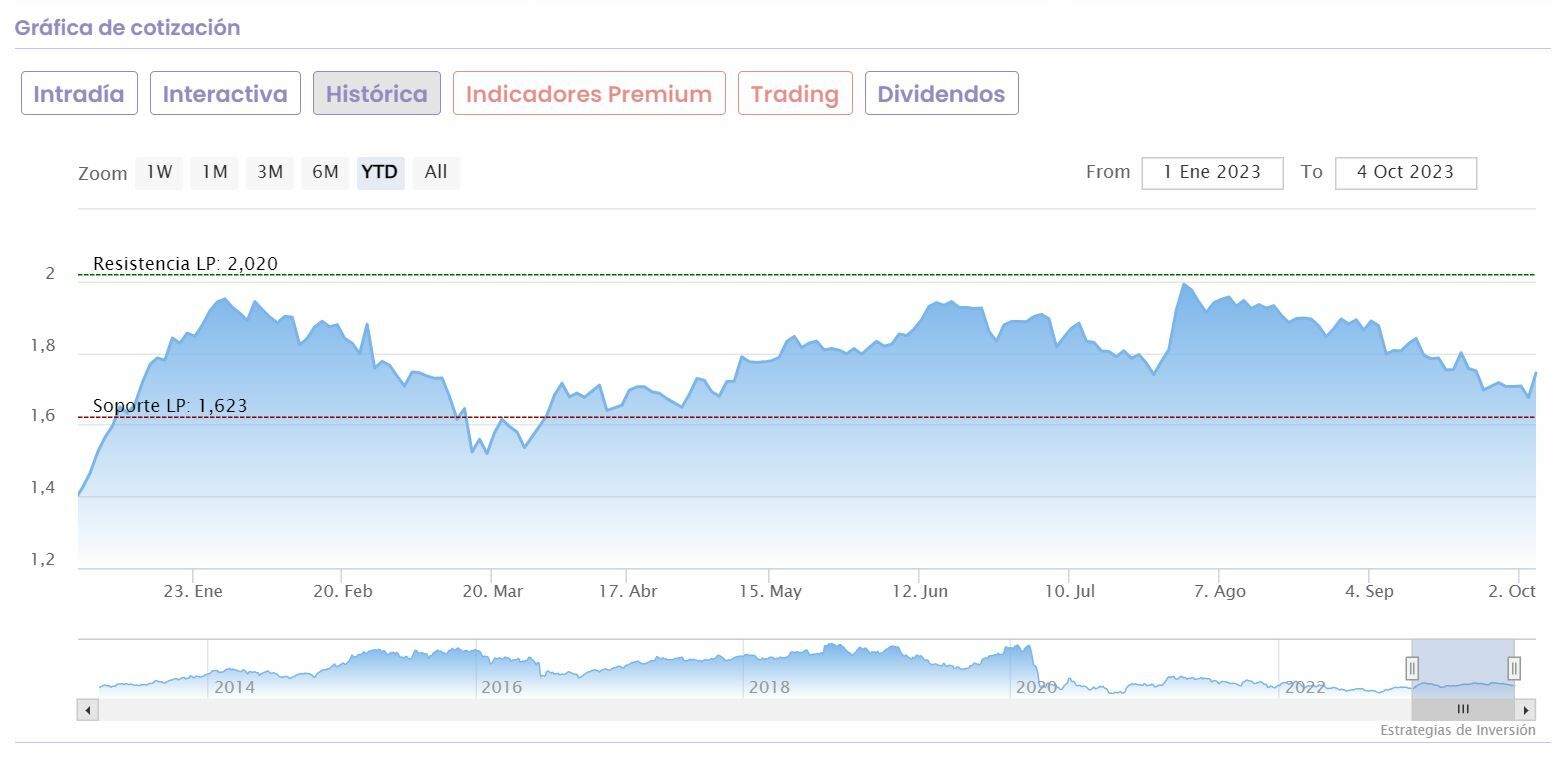1562x773 pixels.
Task: Set zoom range to 1M
Action: pos(215,172)
